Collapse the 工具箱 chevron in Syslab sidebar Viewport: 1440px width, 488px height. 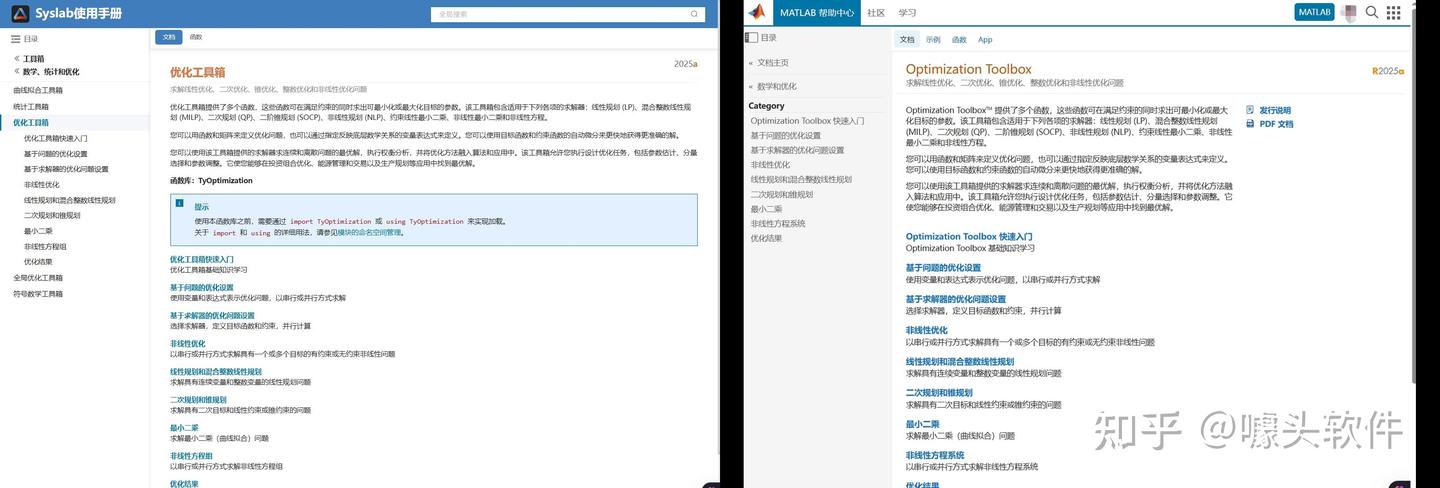(17, 58)
